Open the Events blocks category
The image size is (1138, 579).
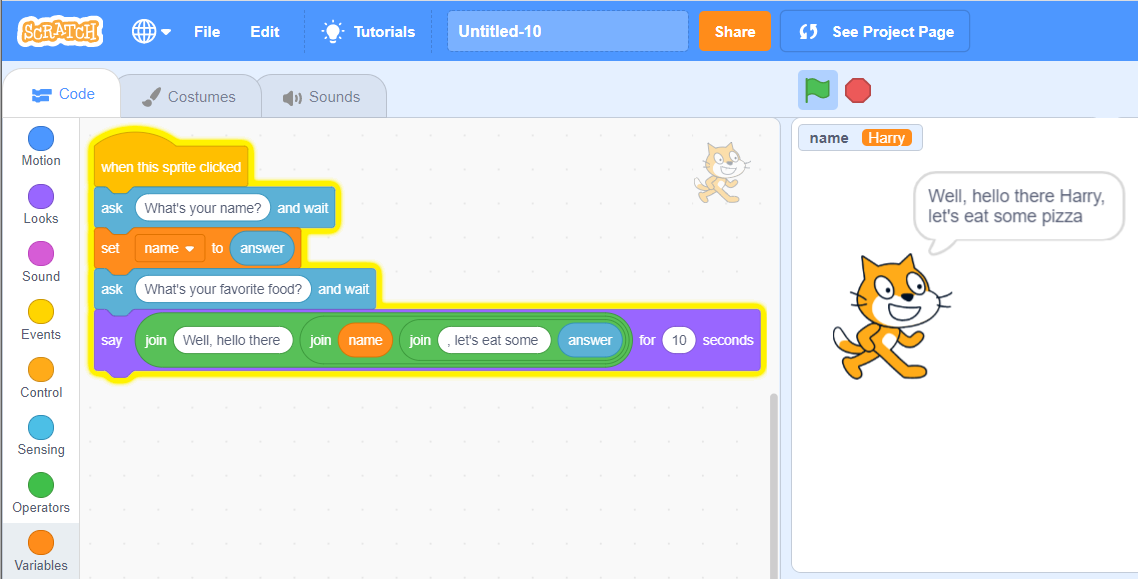(x=41, y=321)
